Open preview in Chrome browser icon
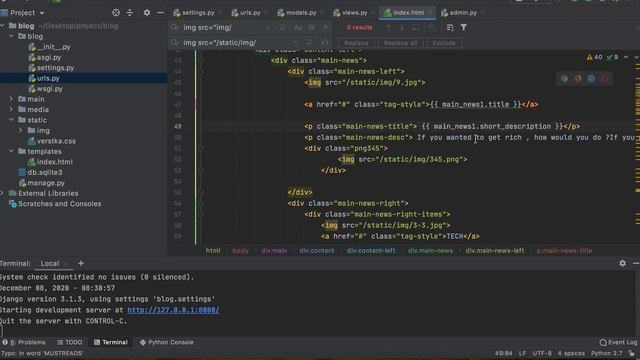This screenshot has width=640, height=360. pyautogui.click(x=564, y=78)
